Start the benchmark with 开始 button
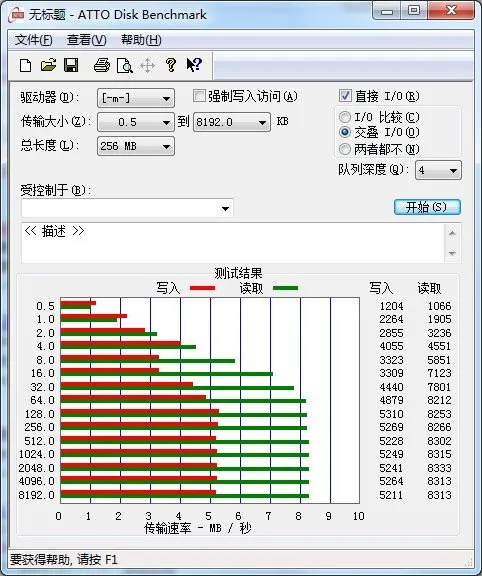Viewport: 482px width, 576px height. point(427,207)
